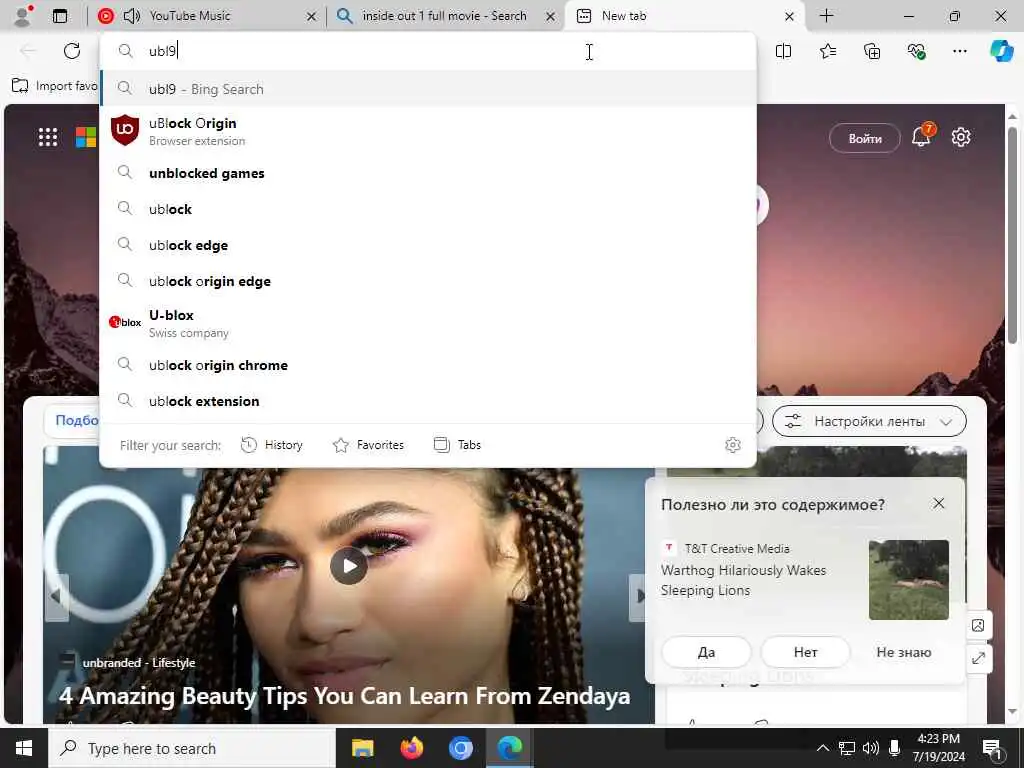
Task: Open notifications bell icon
Action: point(921,136)
